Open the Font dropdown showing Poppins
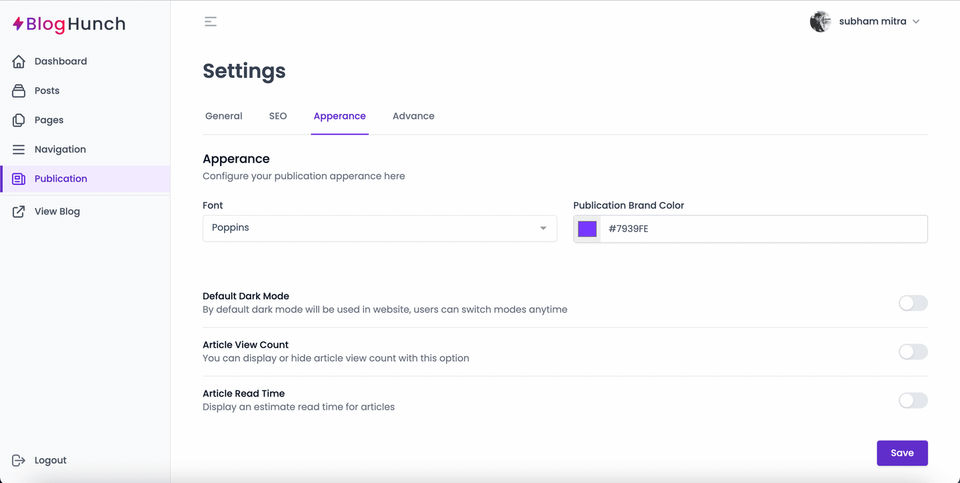Viewport: 960px width, 483px height. point(380,228)
